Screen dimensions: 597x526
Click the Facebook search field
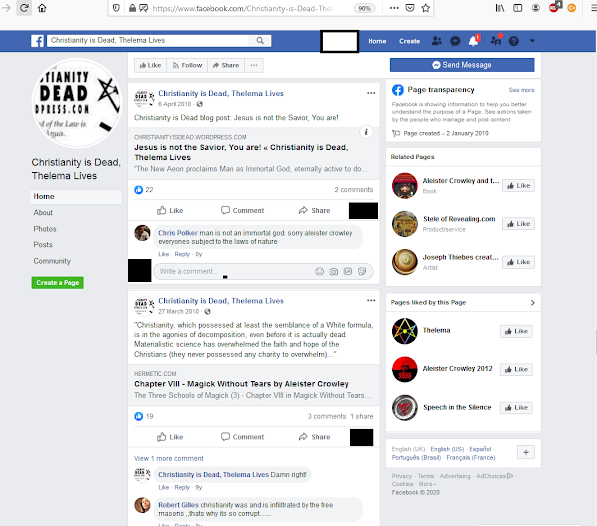tap(148, 40)
